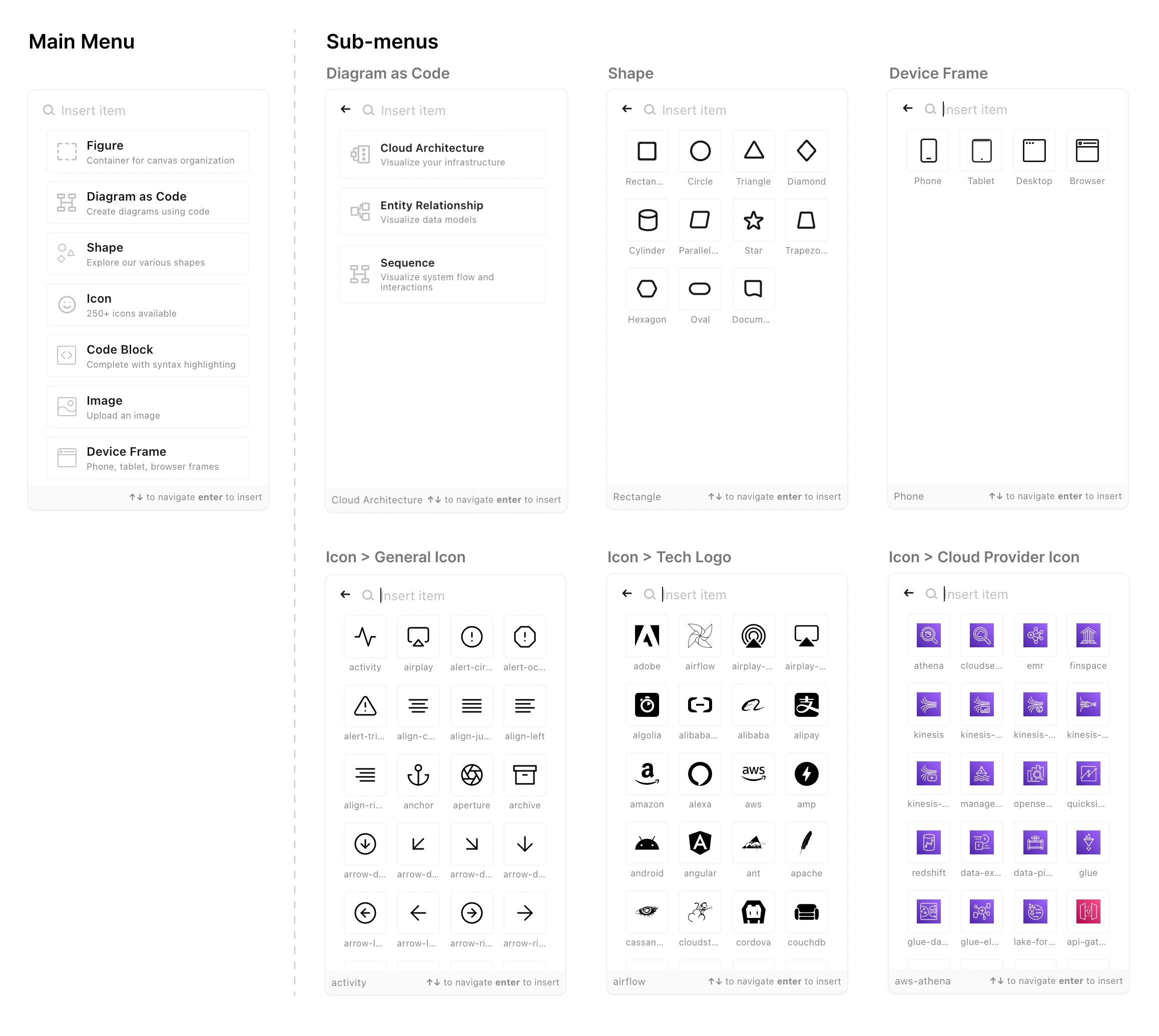Go back from the Shape sub-menu

point(627,109)
